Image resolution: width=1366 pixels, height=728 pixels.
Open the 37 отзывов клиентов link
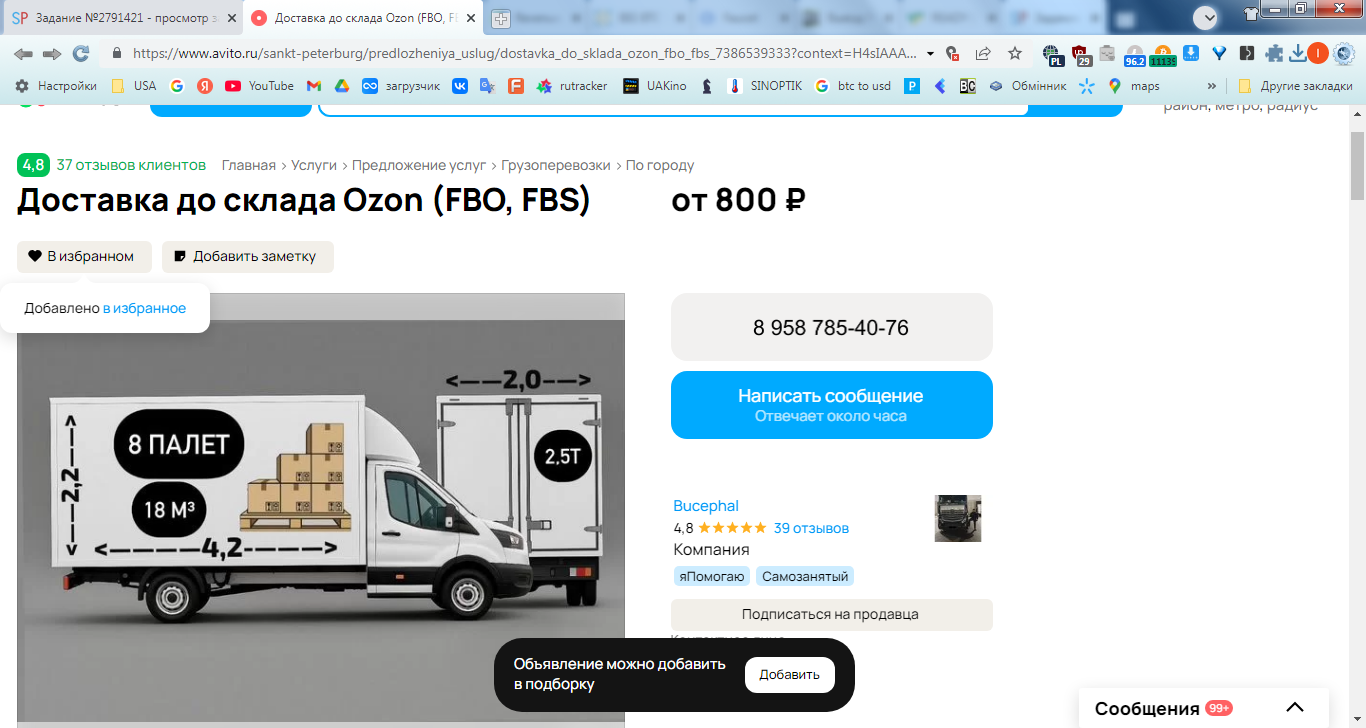[131, 165]
